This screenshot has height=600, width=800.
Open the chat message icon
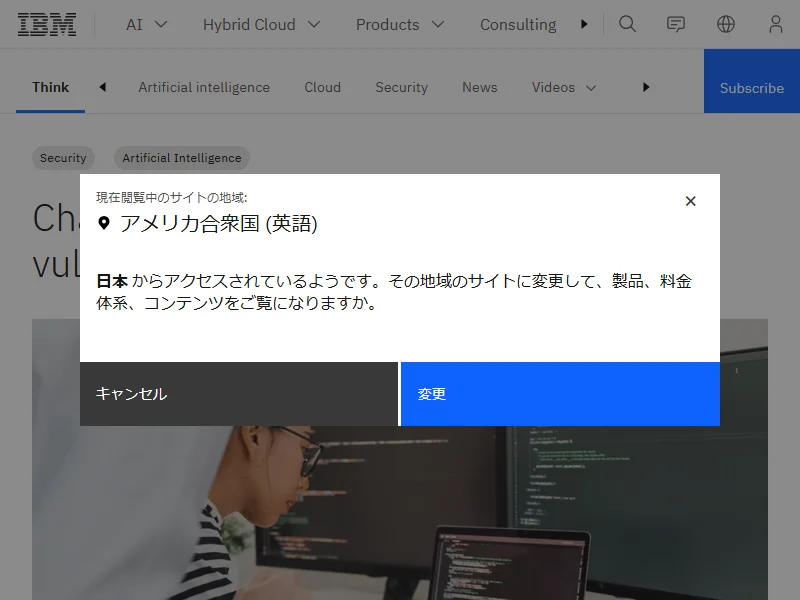[676, 24]
